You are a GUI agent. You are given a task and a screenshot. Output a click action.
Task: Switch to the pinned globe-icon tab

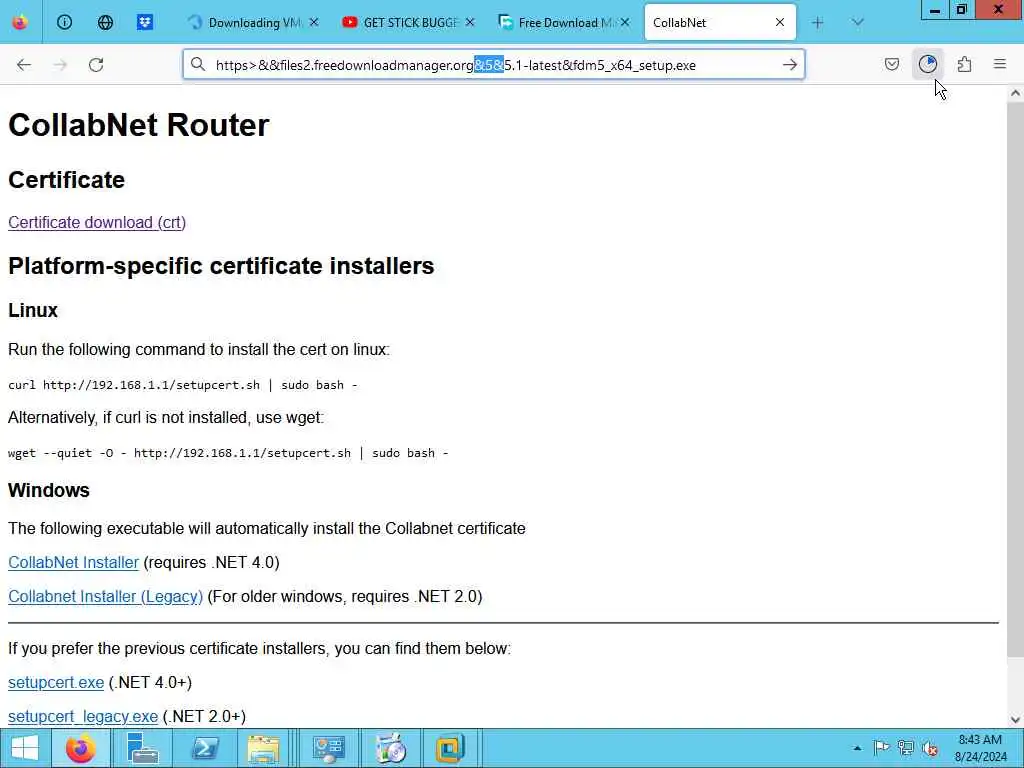pos(105,22)
